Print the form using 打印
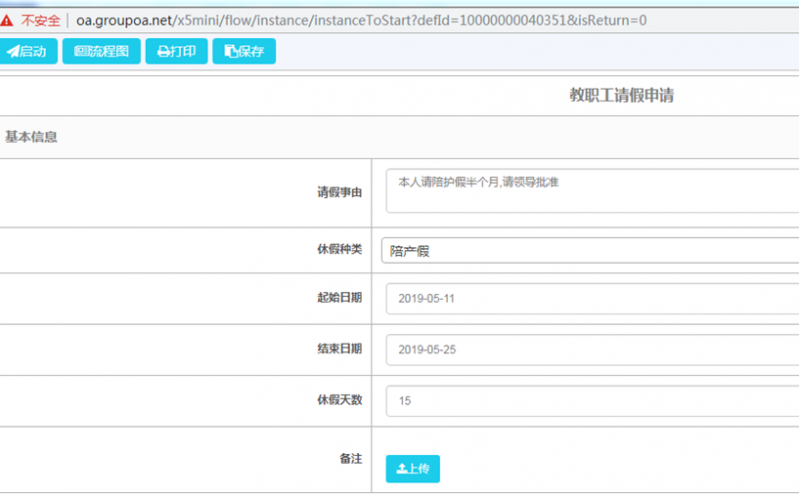This screenshot has height=494, width=800. click(x=176, y=51)
